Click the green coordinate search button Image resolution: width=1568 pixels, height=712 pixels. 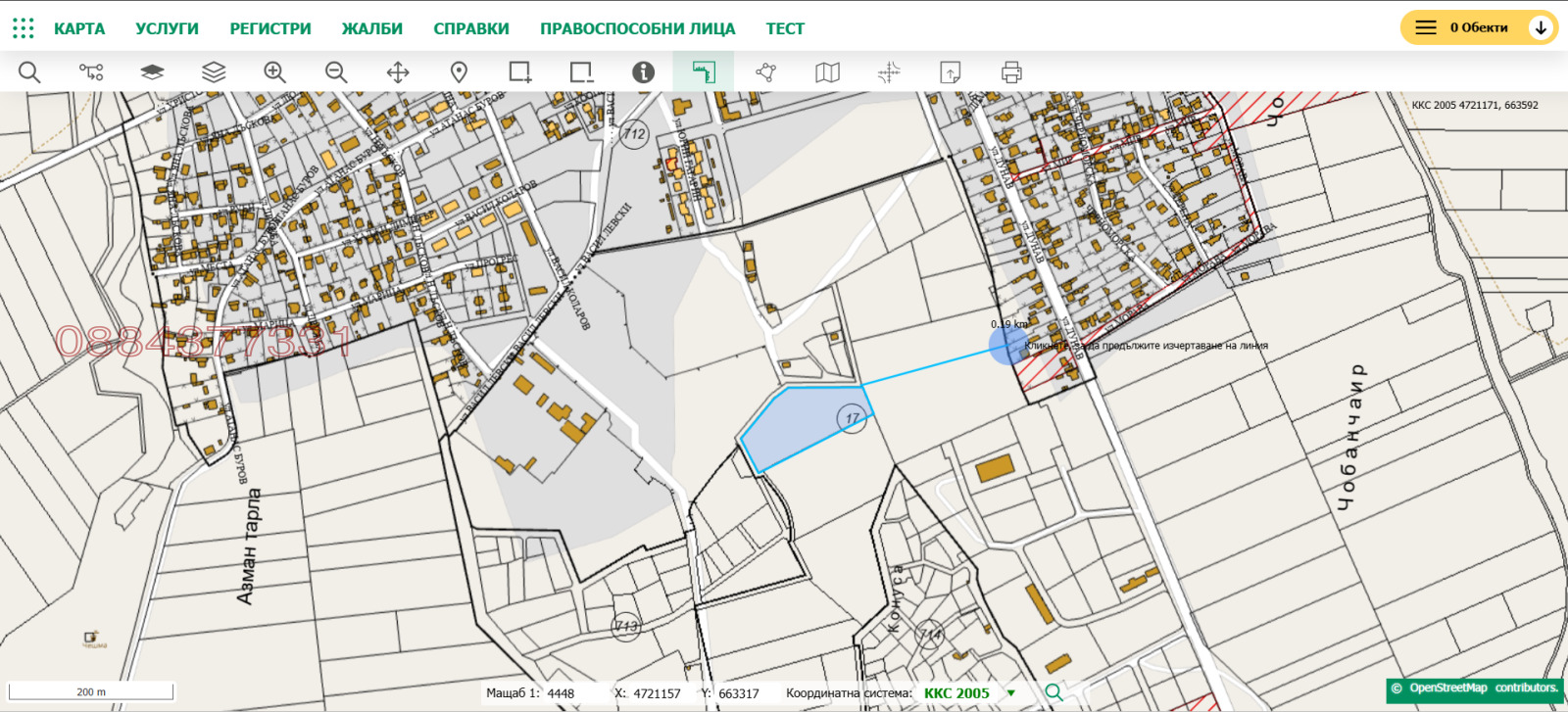(1053, 692)
